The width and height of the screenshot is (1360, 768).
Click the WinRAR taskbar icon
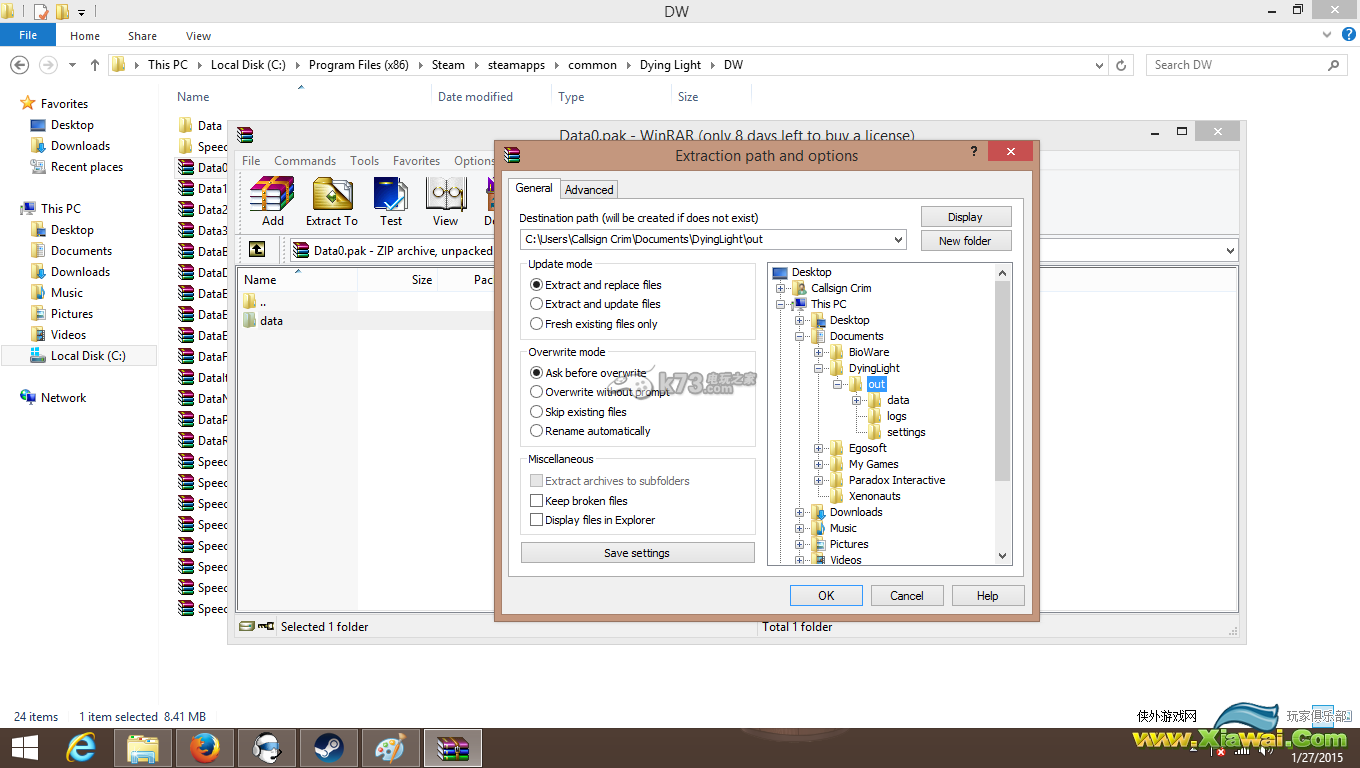[453, 747]
